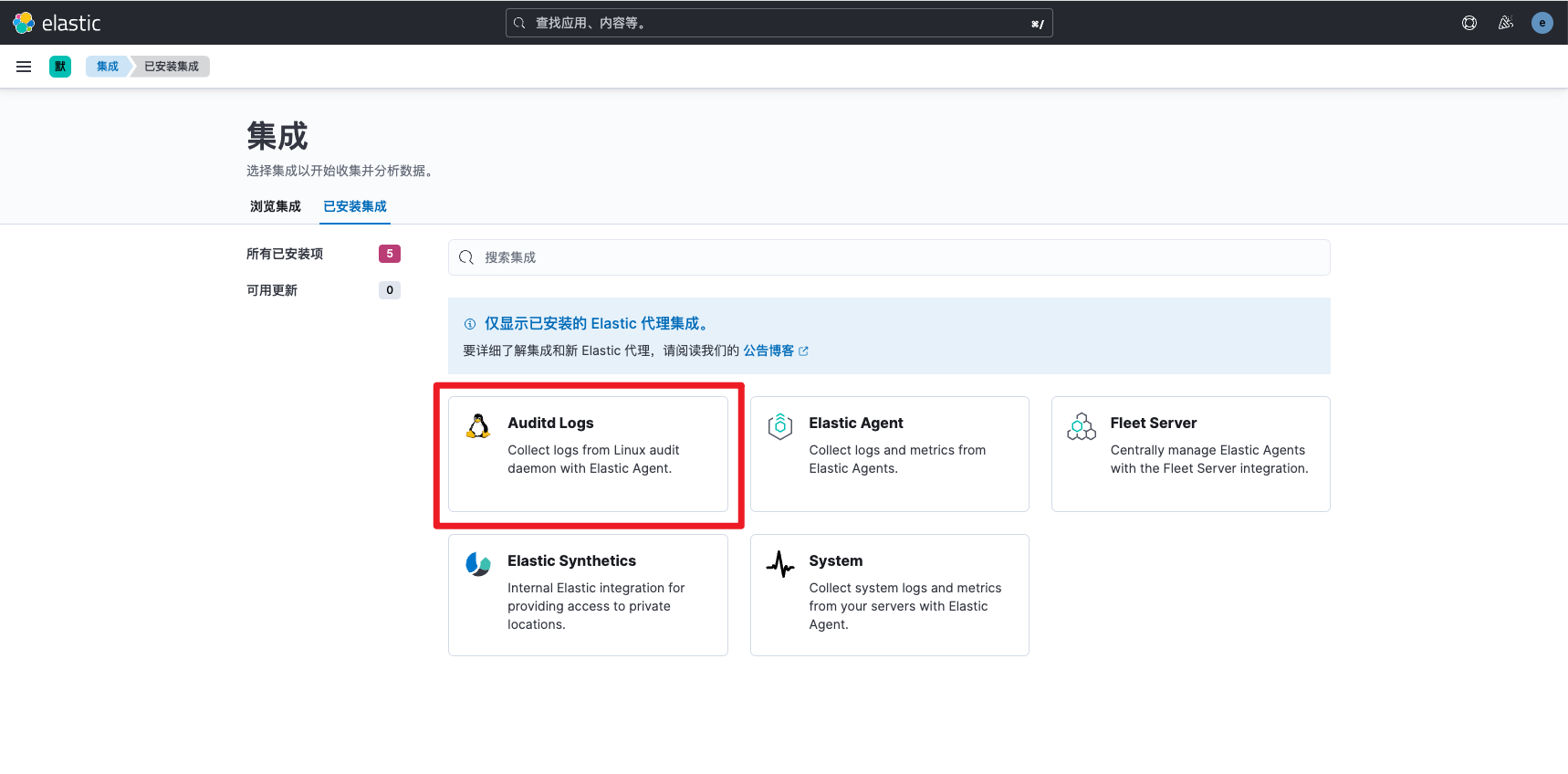
Task: Click the 集成 page heading
Action: pos(277,136)
